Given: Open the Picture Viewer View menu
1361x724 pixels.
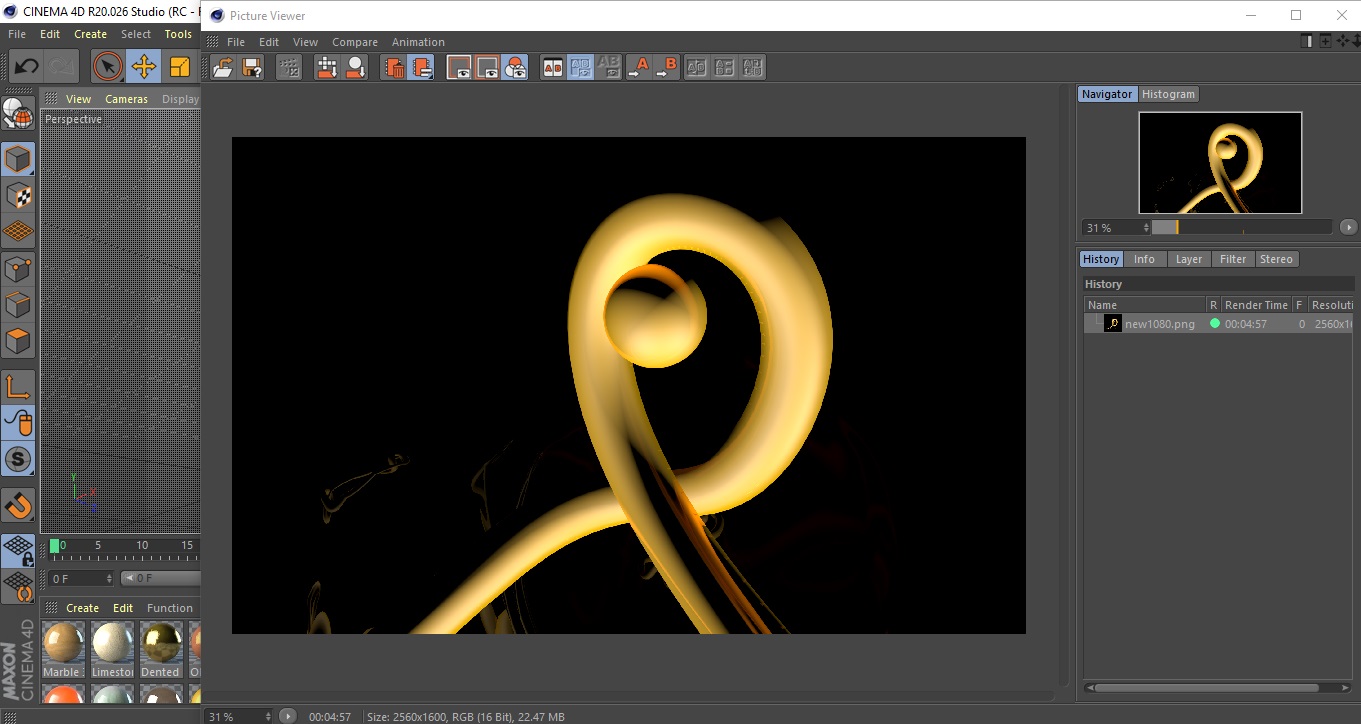Looking at the screenshot, I should coord(305,42).
